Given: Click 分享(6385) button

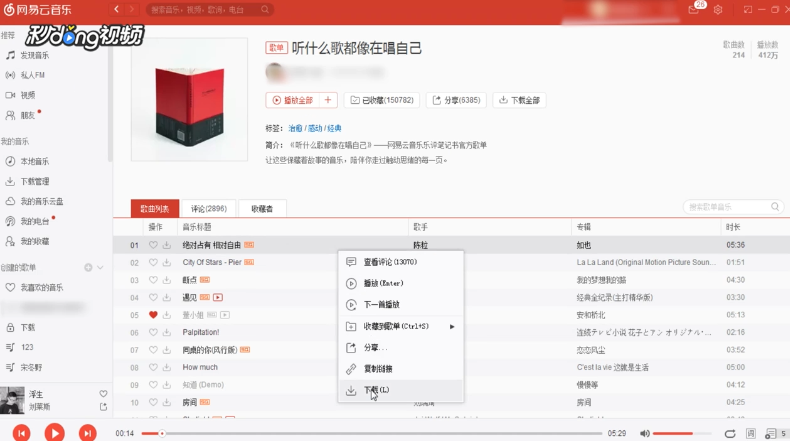Looking at the screenshot, I should coord(456,100).
